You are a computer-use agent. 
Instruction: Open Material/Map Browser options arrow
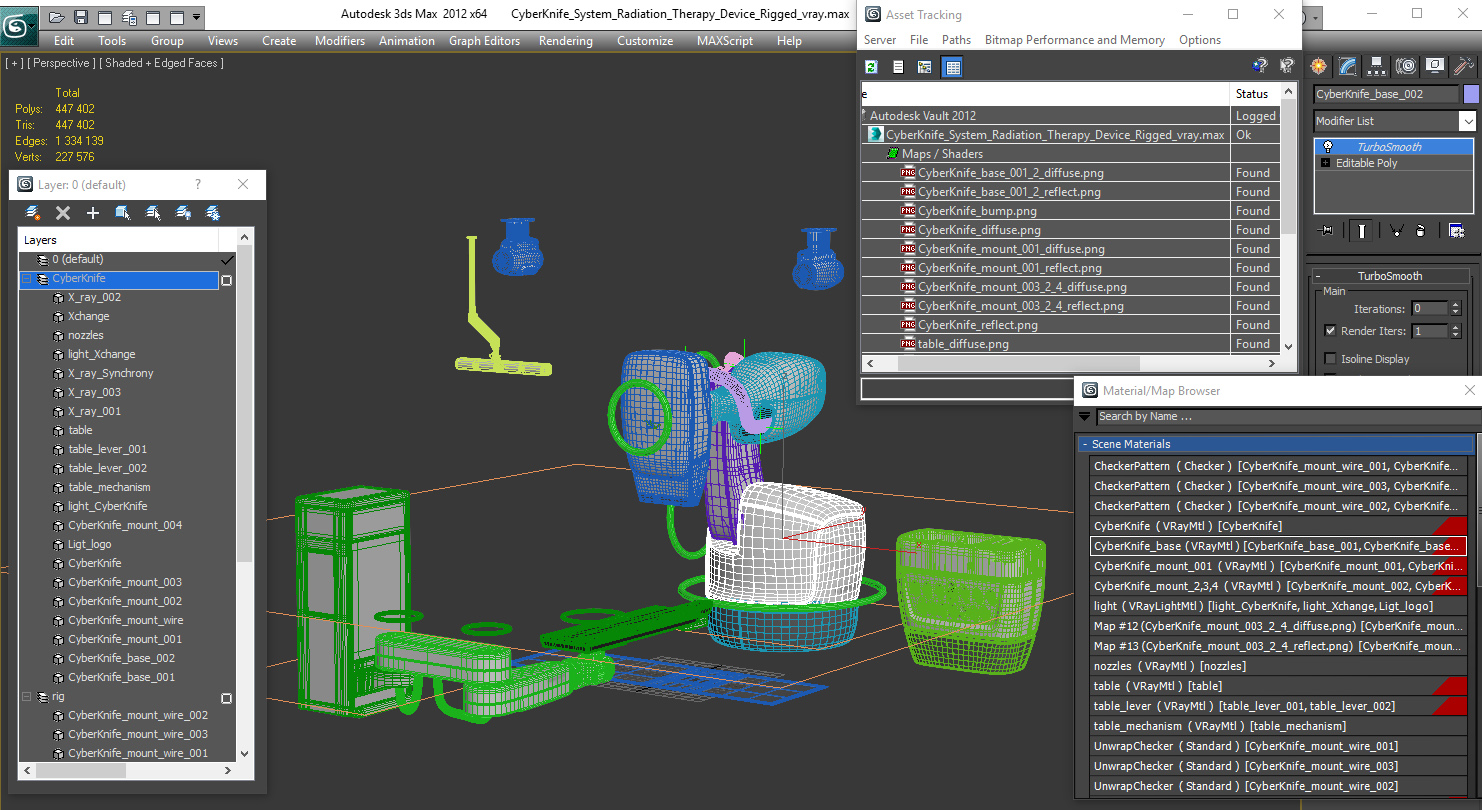pyautogui.click(x=1085, y=417)
